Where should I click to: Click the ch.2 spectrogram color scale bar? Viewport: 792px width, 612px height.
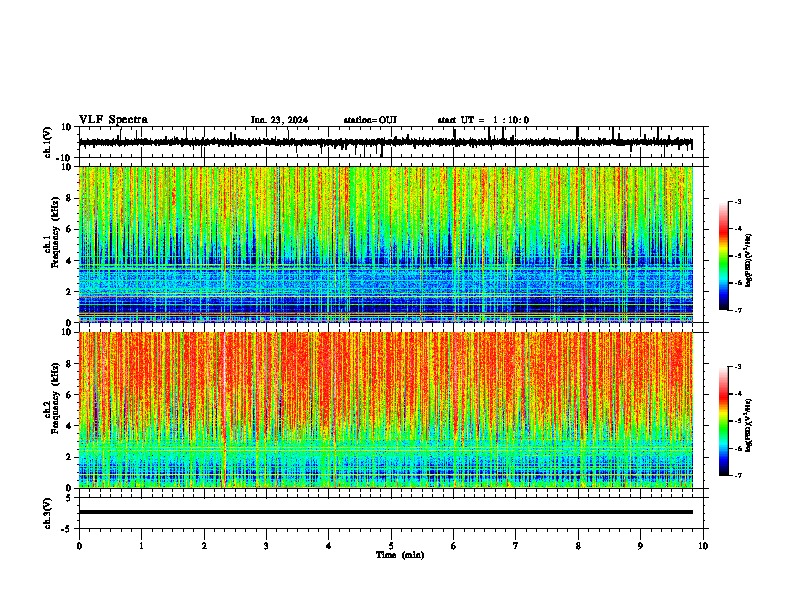724,421
